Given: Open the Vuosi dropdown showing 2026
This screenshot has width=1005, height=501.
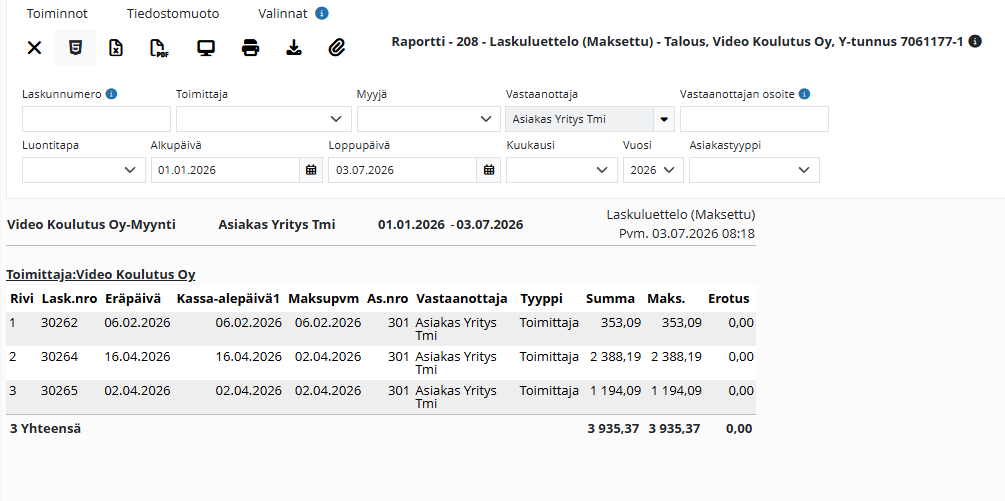Looking at the screenshot, I should tap(653, 170).
